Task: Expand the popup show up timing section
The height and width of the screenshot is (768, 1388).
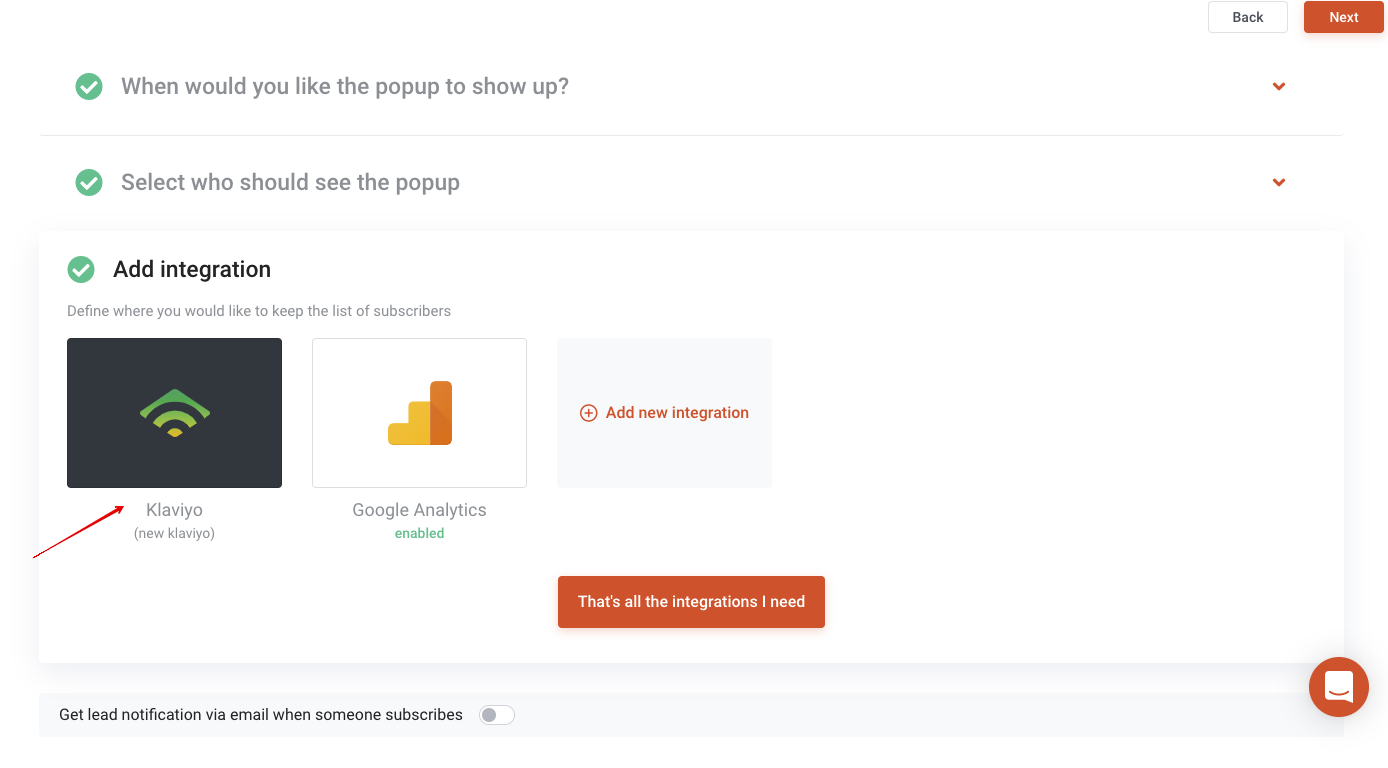Action: pos(1279,87)
